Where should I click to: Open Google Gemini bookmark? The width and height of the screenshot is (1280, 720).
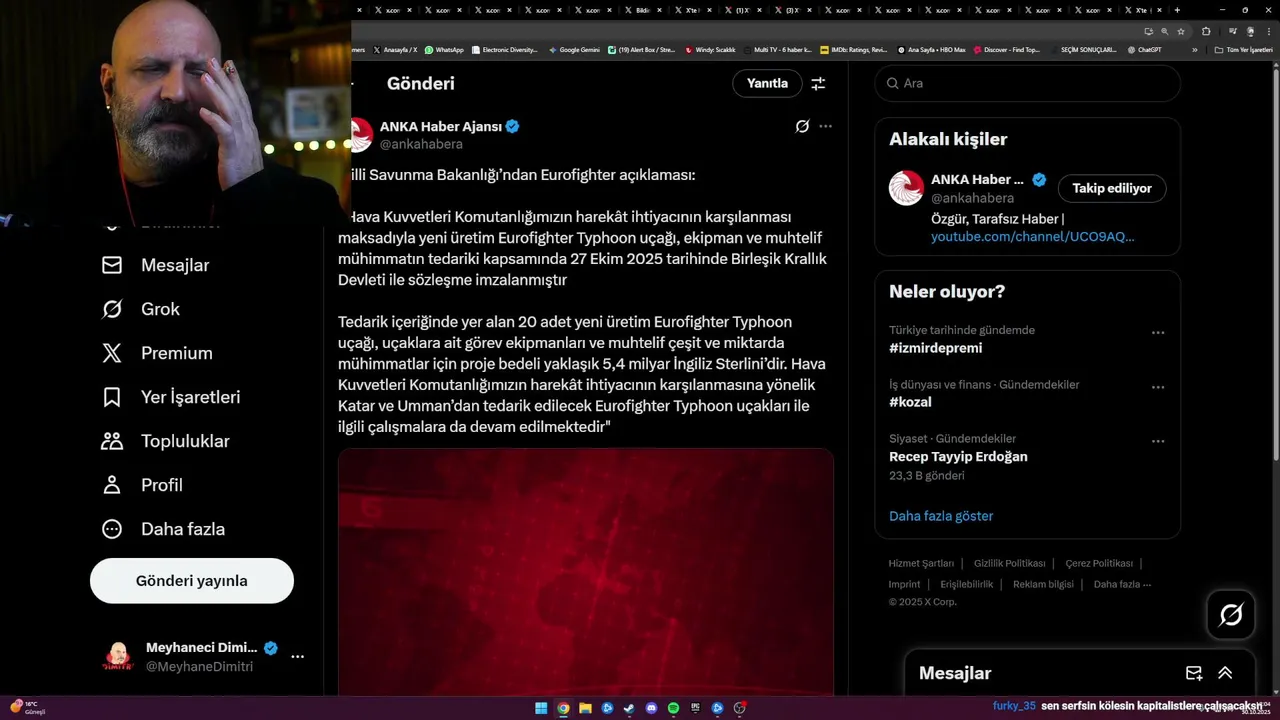[x=574, y=49]
